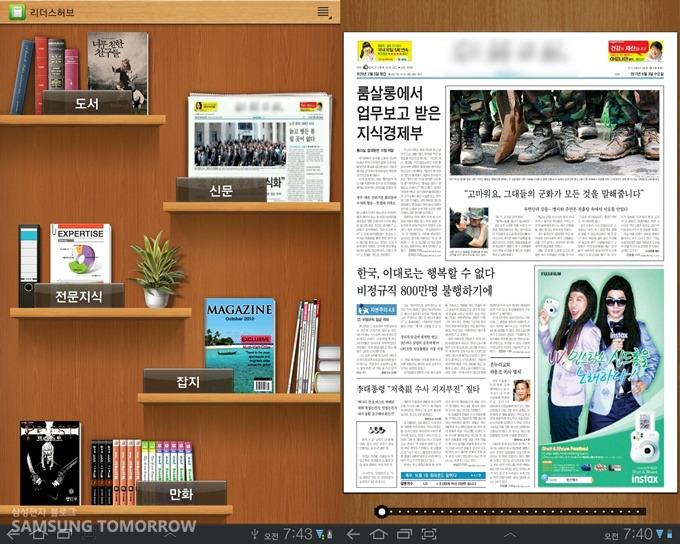Expand the mini apps tray arrow on right screen
Screen dimensions: 680x544
[510, 535]
